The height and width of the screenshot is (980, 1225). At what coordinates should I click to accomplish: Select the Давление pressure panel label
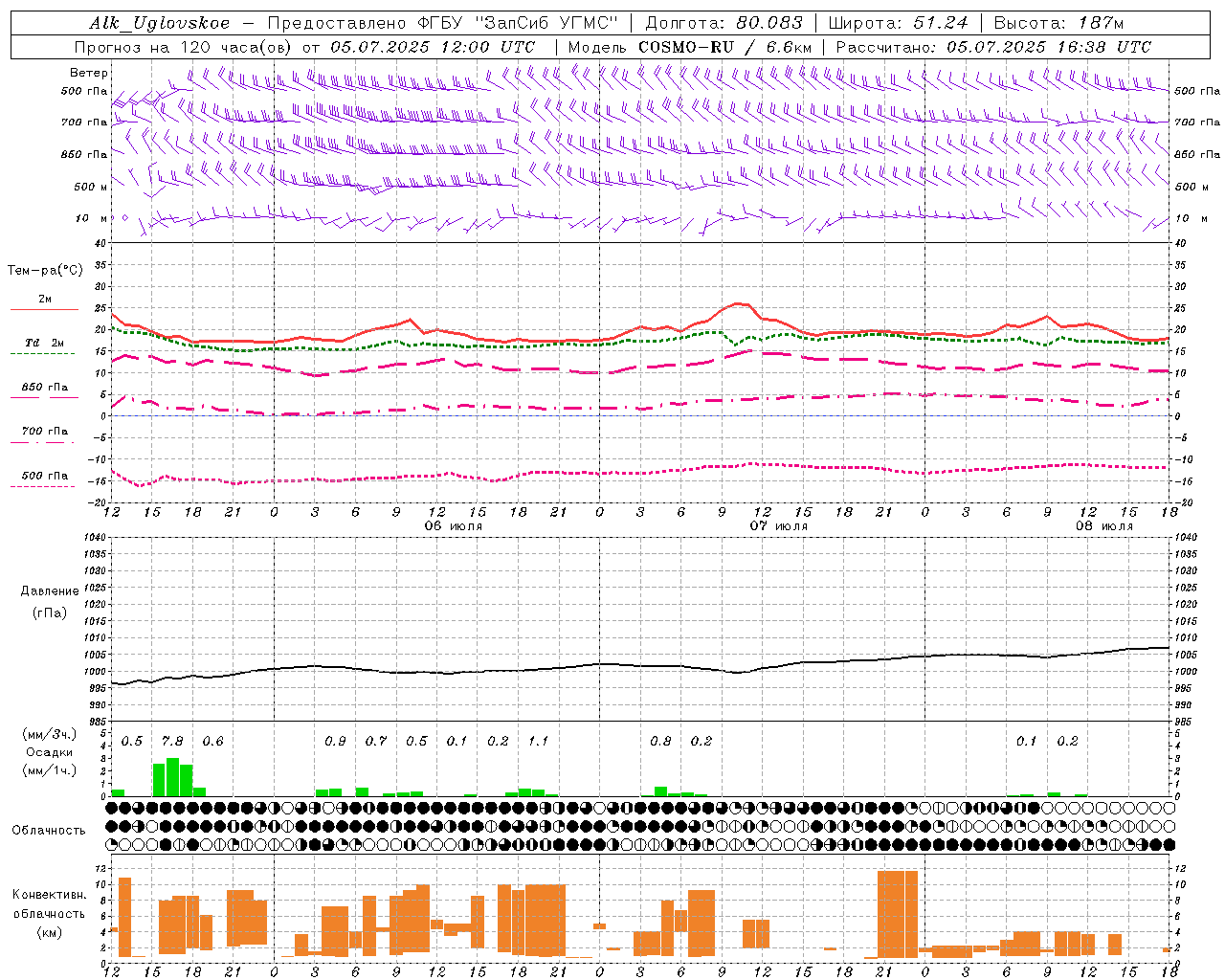[50, 591]
